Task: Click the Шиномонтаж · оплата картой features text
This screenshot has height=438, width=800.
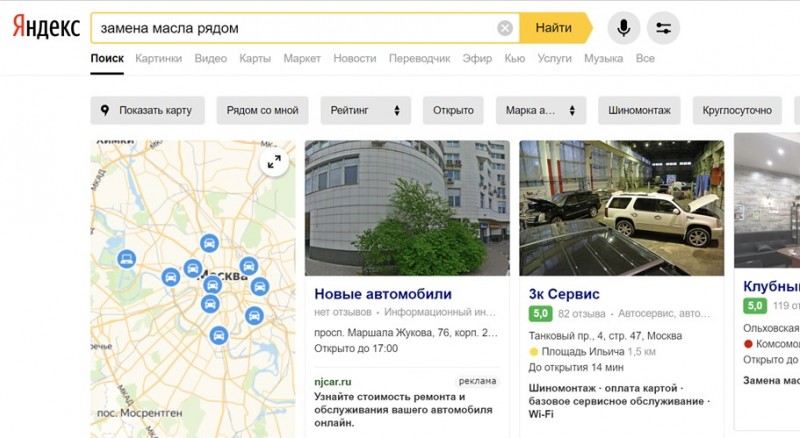Action: point(618,401)
